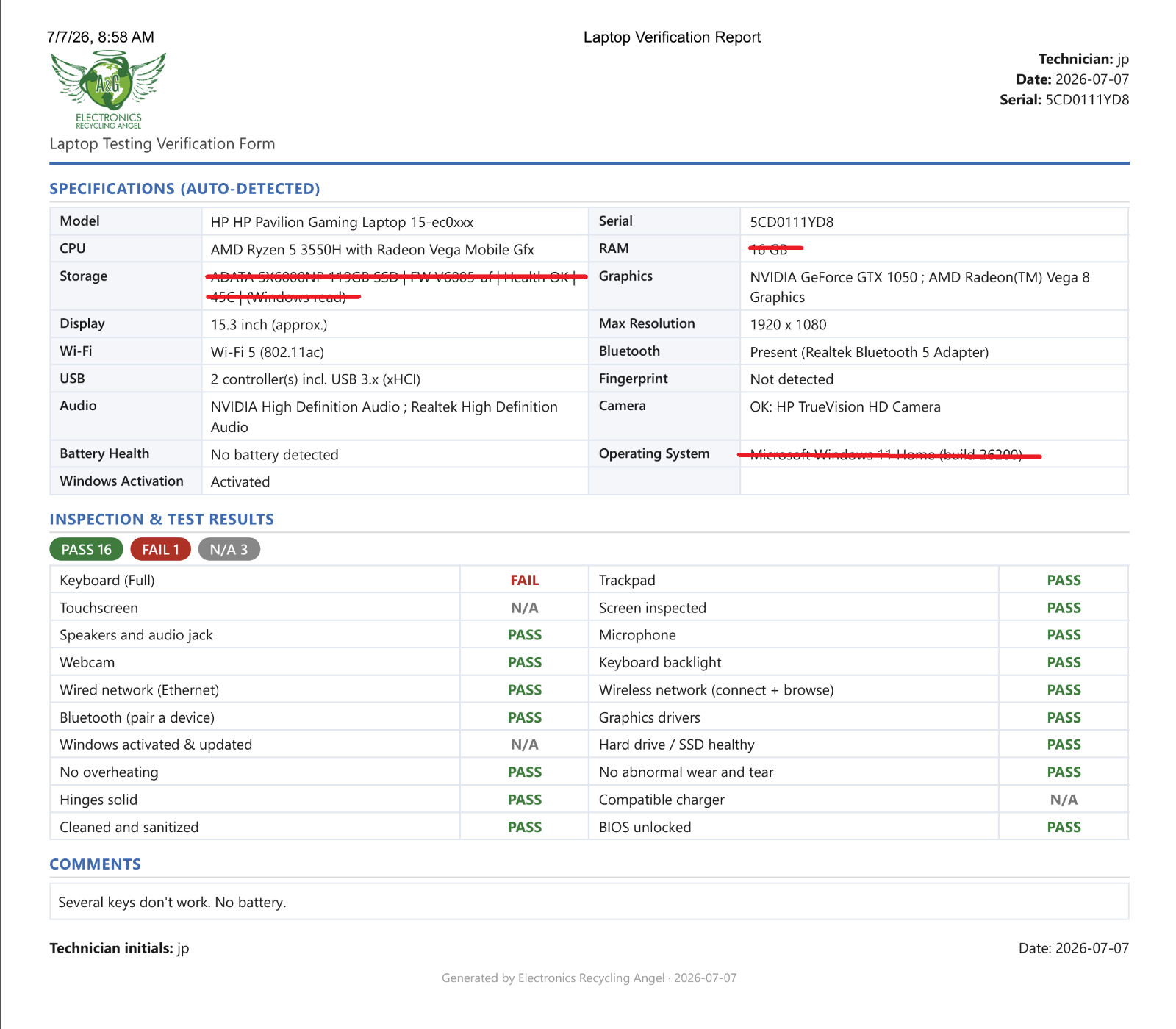This screenshot has width=1176, height=1029.
Task: Click Speakers and audio jack row label
Action: click(x=136, y=635)
